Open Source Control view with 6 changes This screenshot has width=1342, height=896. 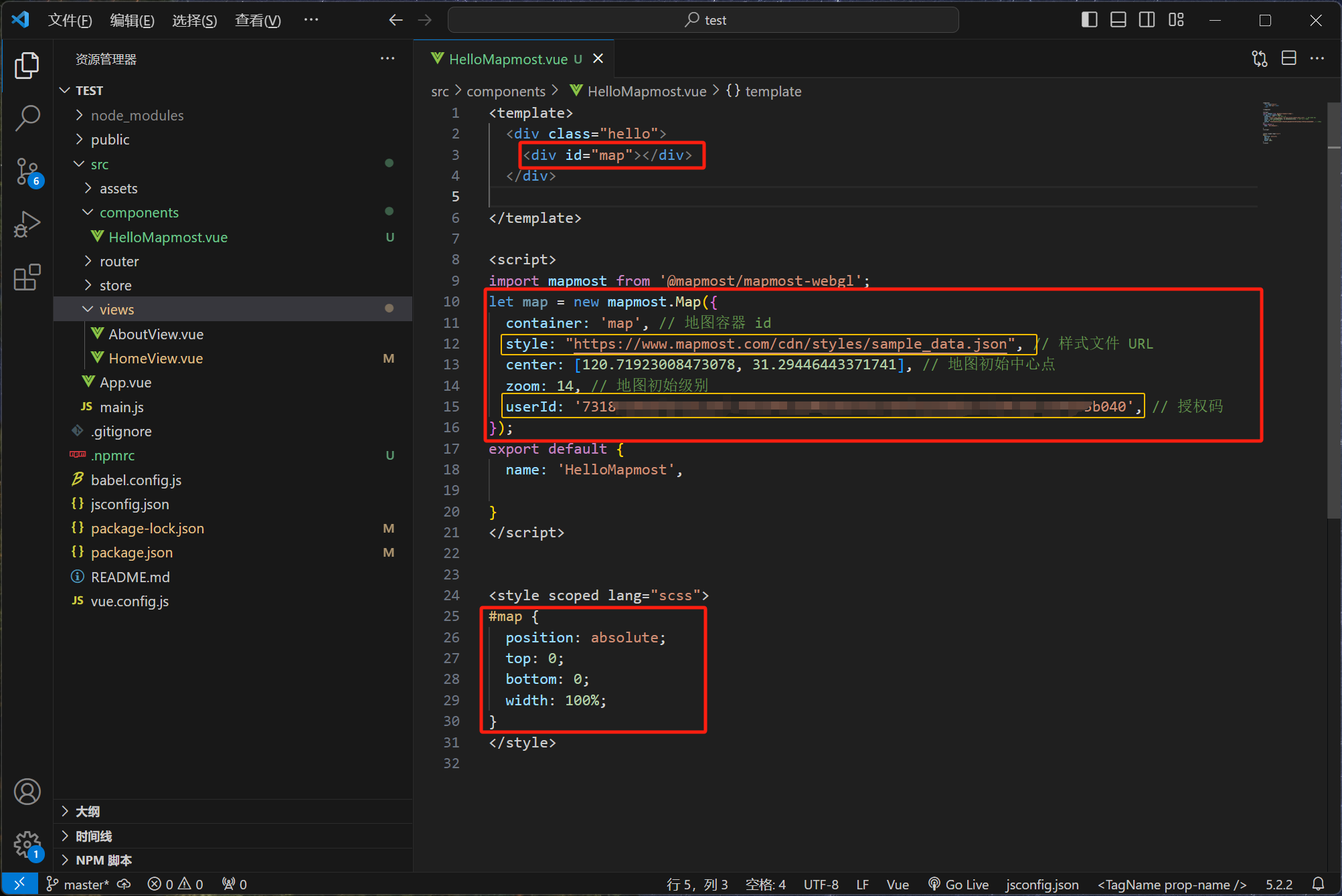28,172
